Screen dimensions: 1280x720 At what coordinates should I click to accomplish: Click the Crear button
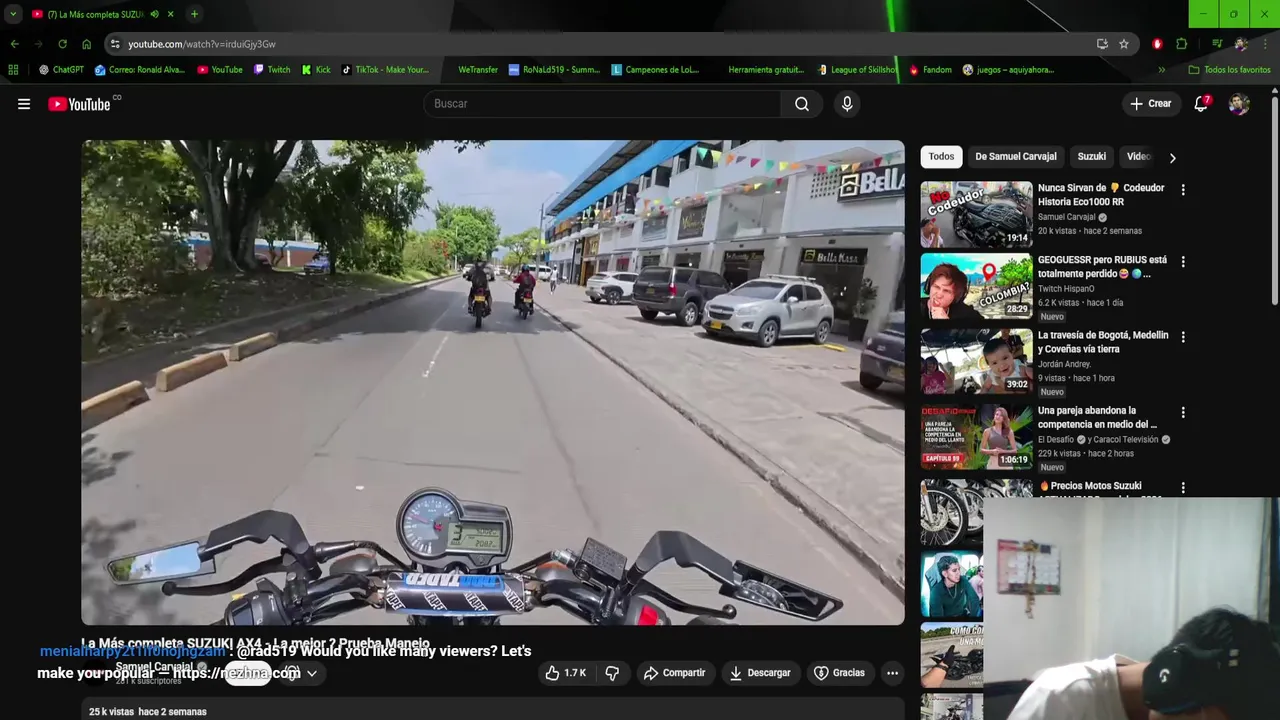1150,104
